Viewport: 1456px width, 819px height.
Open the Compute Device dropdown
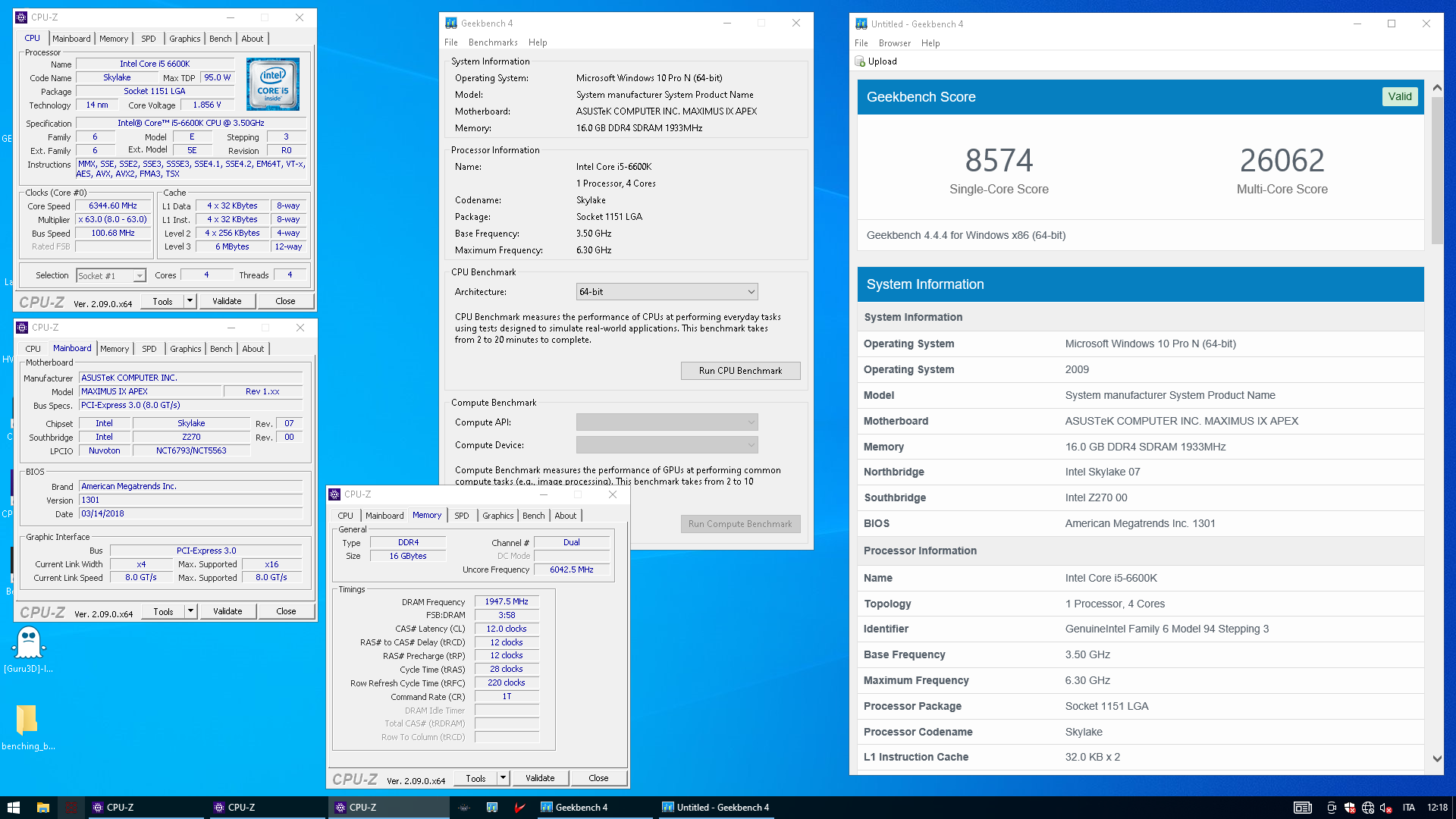[x=667, y=445]
